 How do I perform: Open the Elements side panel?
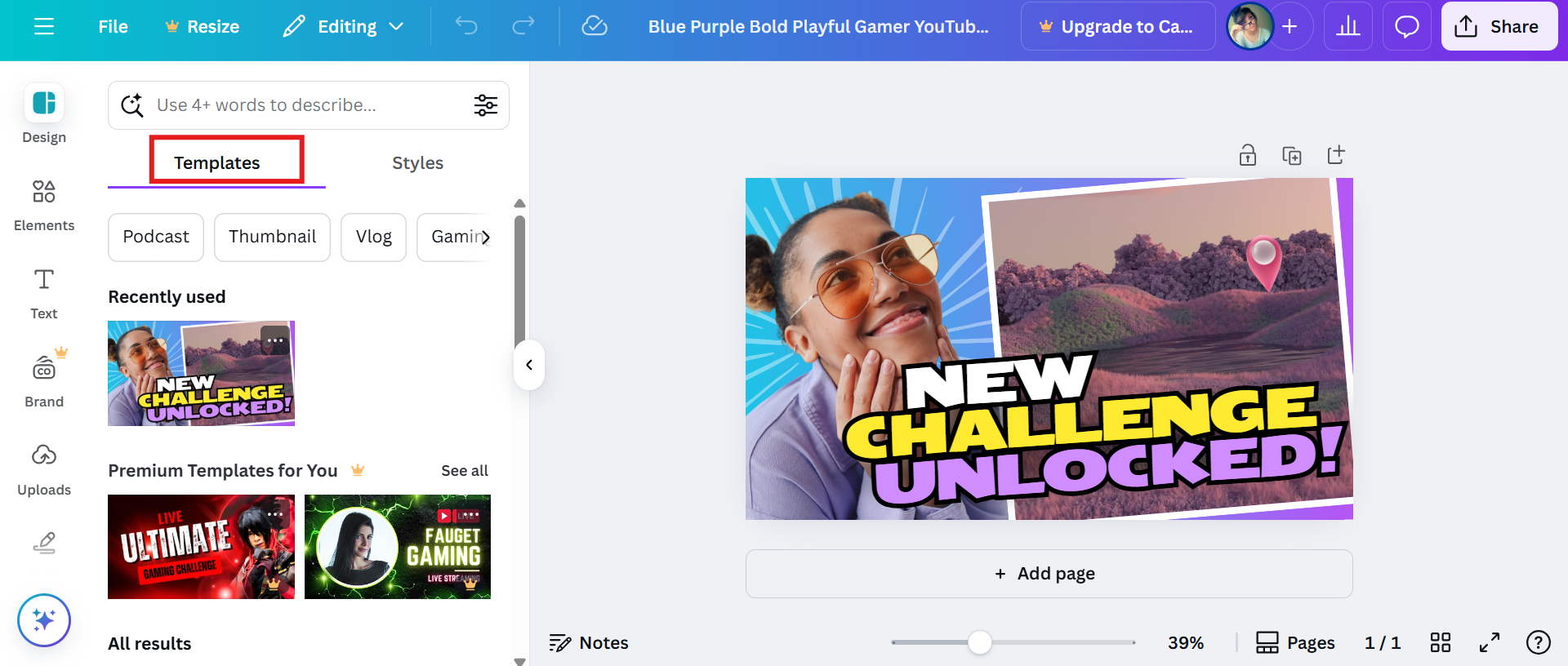pos(44,206)
